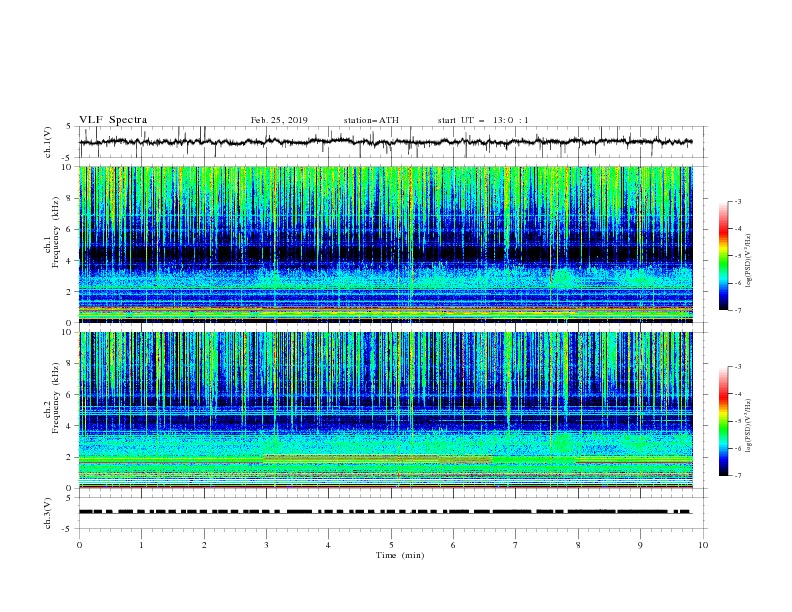Click the time axis tick label "5"

click(x=391, y=545)
